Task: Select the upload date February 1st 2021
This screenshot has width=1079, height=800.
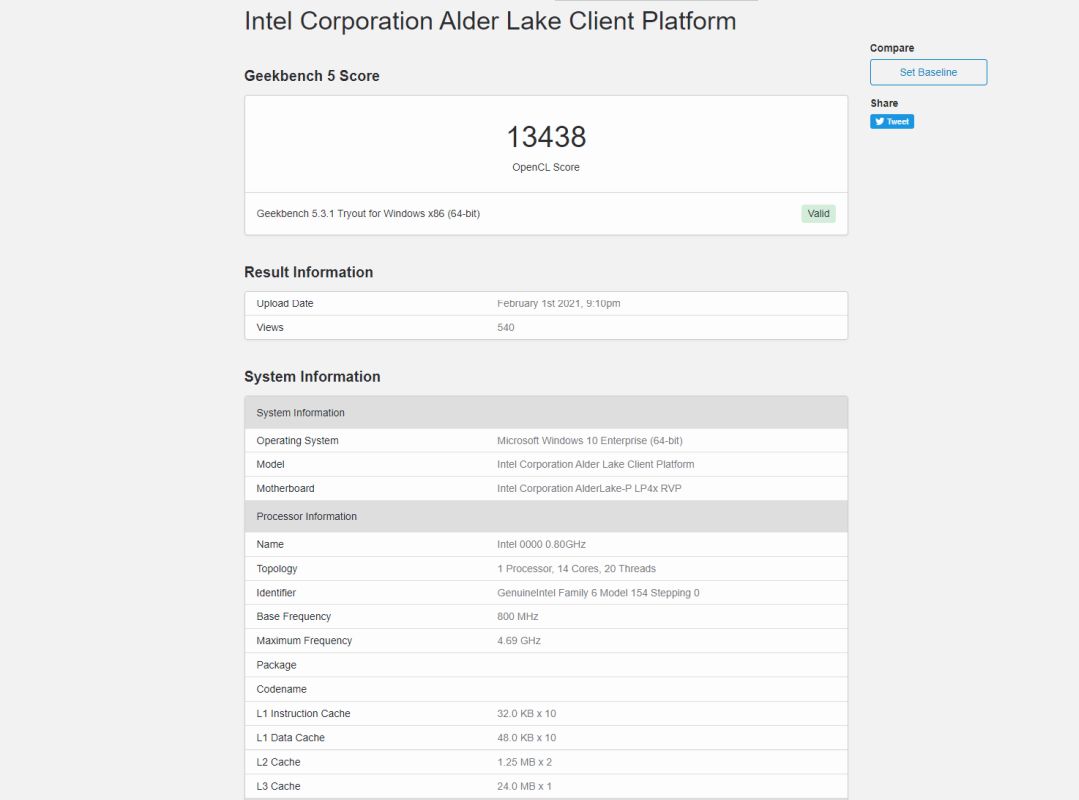Action: [x=559, y=303]
